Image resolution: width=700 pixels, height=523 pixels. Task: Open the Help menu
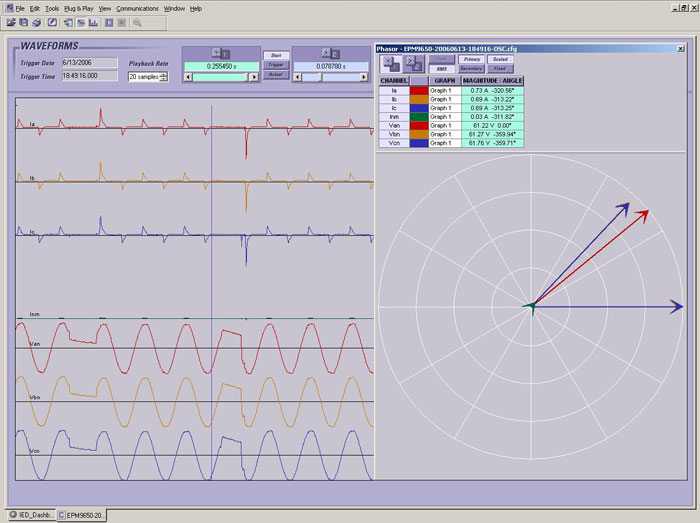tap(196, 8)
